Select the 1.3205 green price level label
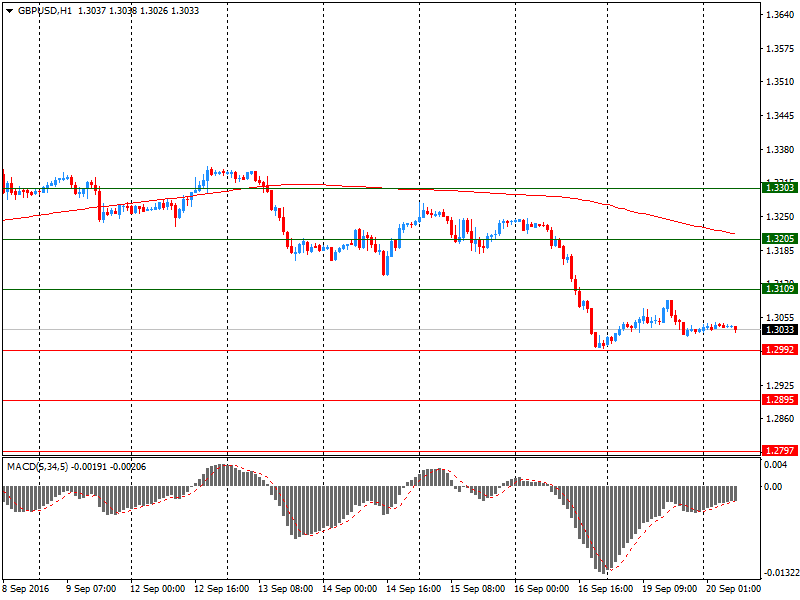The width and height of the screenshot is (800, 600). tap(780, 239)
